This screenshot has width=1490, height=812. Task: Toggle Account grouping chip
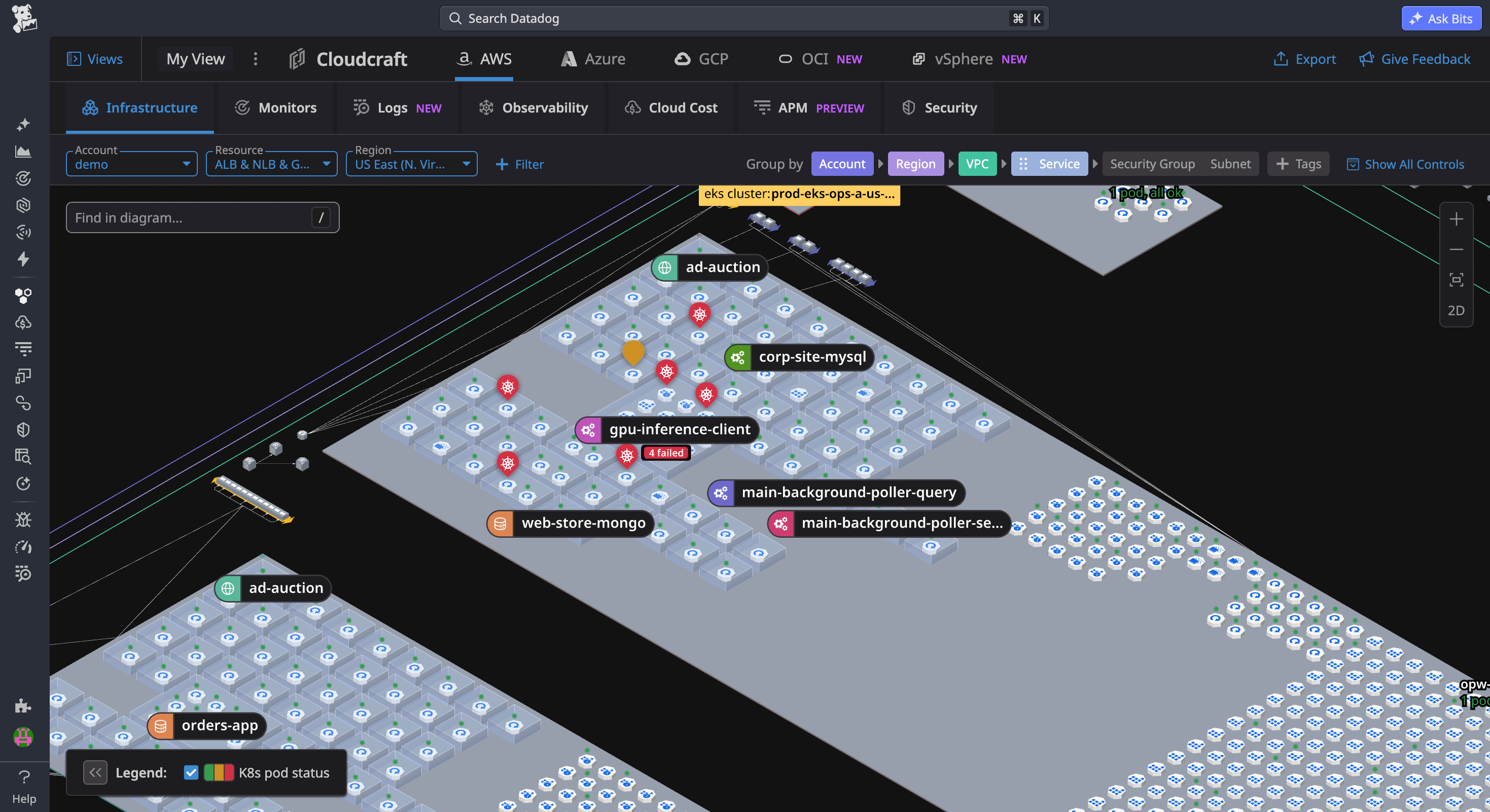pos(842,164)
